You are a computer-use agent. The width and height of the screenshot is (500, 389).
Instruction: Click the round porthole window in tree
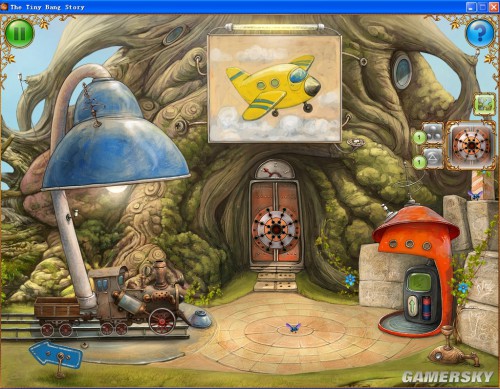403,70
